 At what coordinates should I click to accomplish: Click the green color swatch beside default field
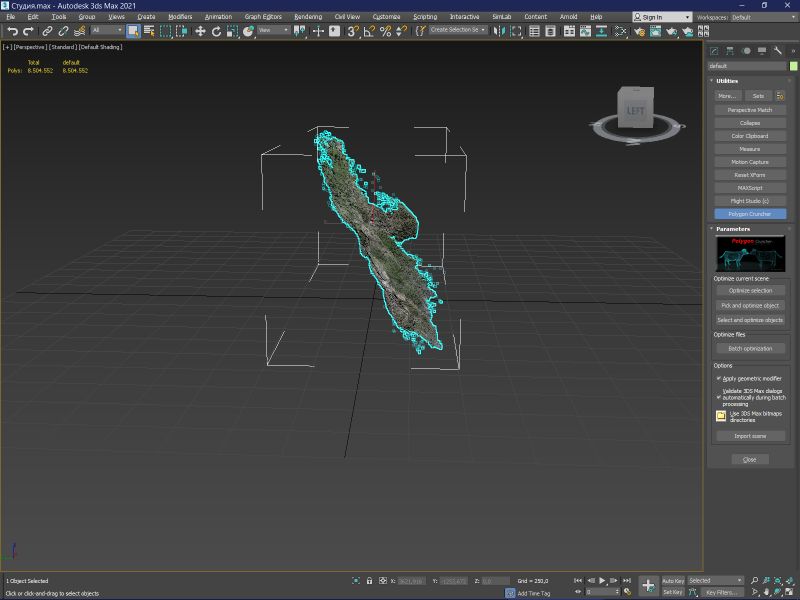(792, 66)
